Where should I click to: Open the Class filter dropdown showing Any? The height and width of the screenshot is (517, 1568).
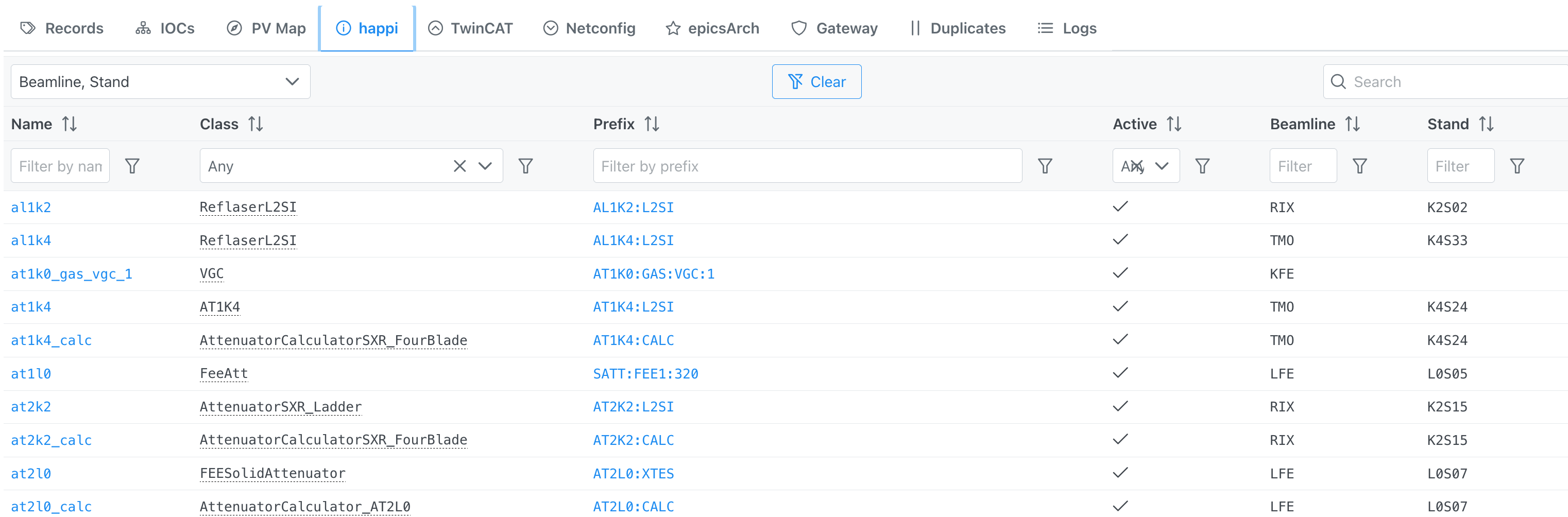pos(485,165)
